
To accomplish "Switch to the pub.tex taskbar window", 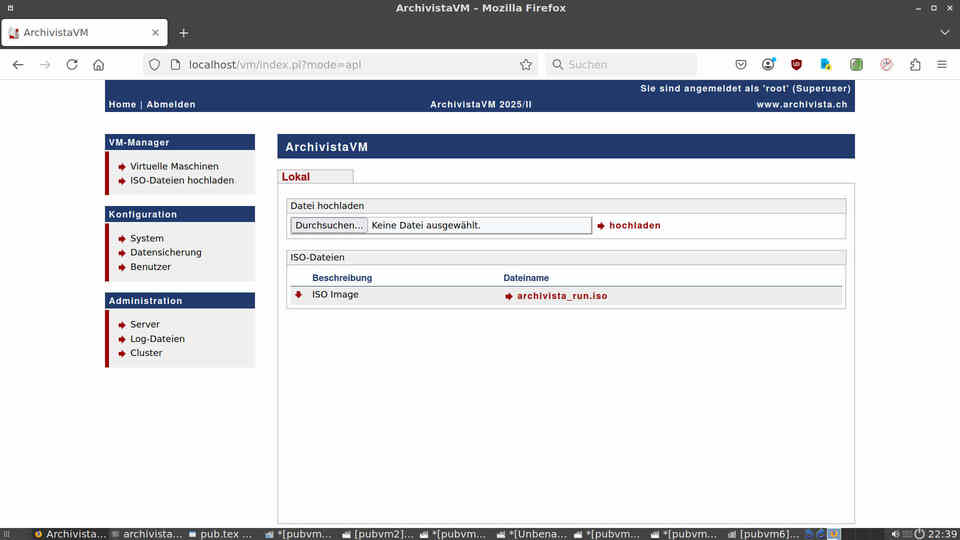I will pos(220,534).
